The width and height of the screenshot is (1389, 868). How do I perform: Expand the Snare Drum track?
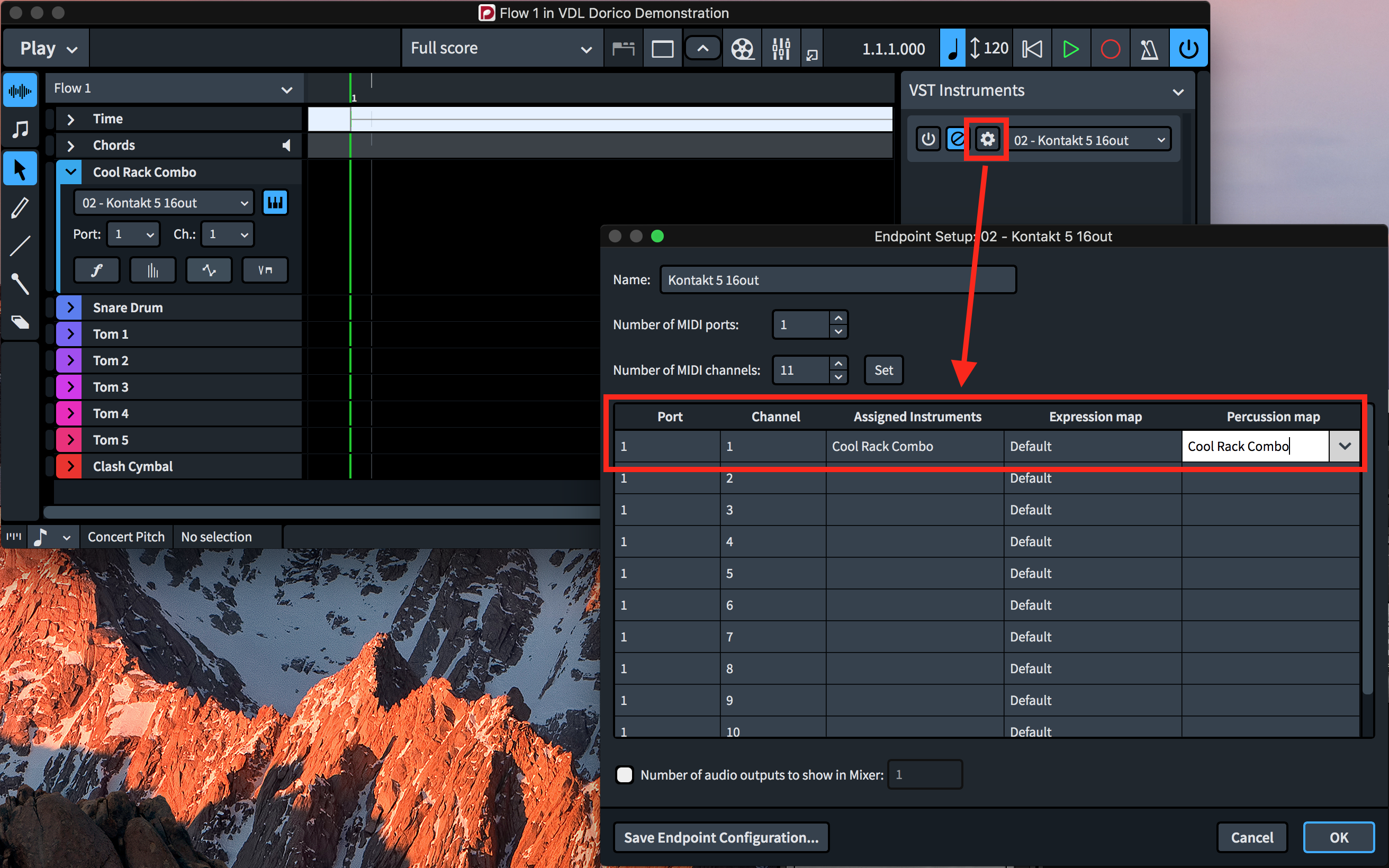pos(69,307)
